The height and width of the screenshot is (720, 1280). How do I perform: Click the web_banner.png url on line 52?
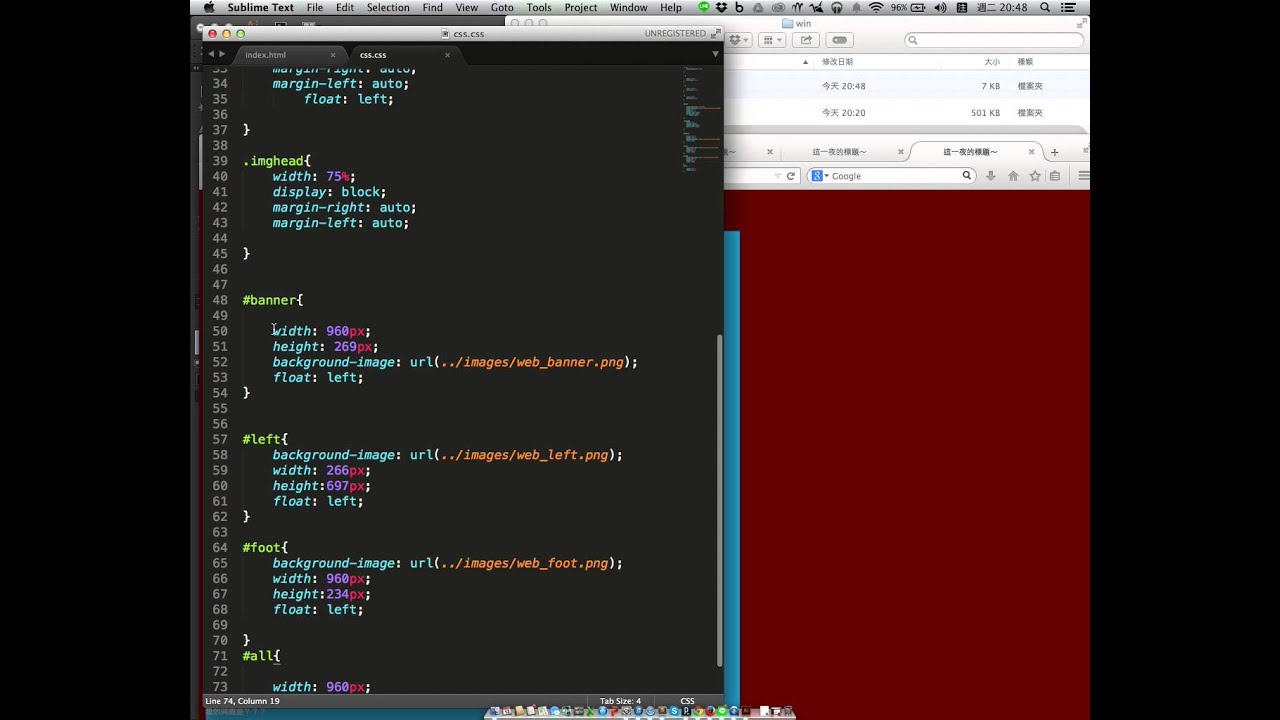(532, 362)
